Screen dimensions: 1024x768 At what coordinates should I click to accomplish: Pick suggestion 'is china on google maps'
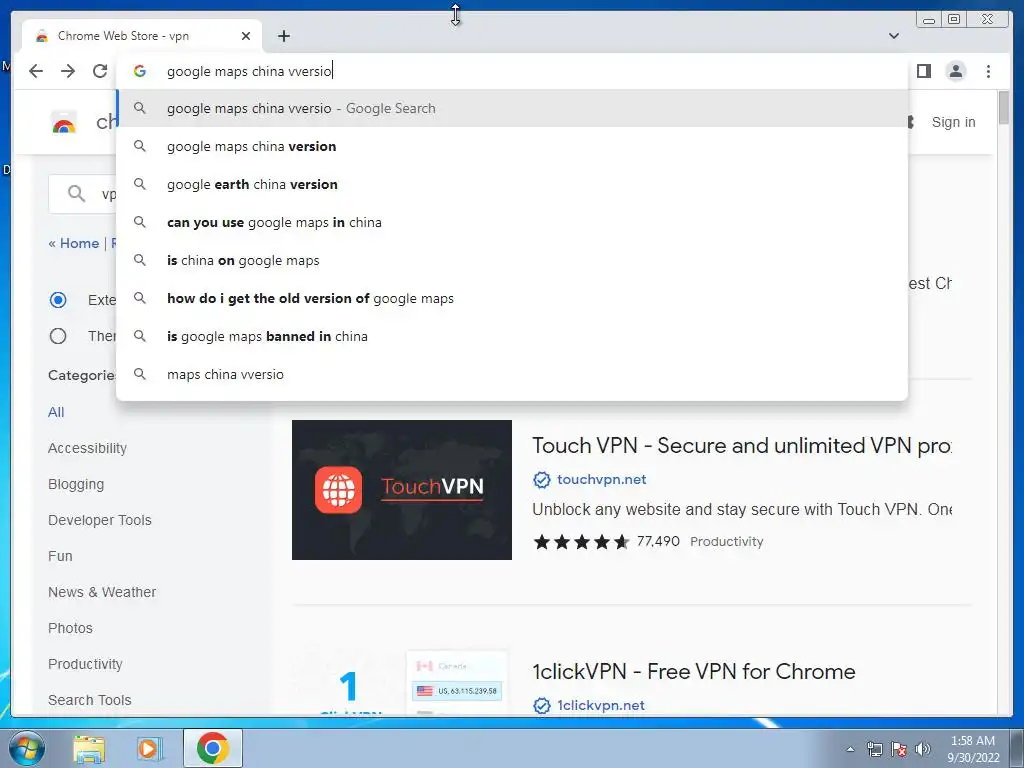coord(512,260)
